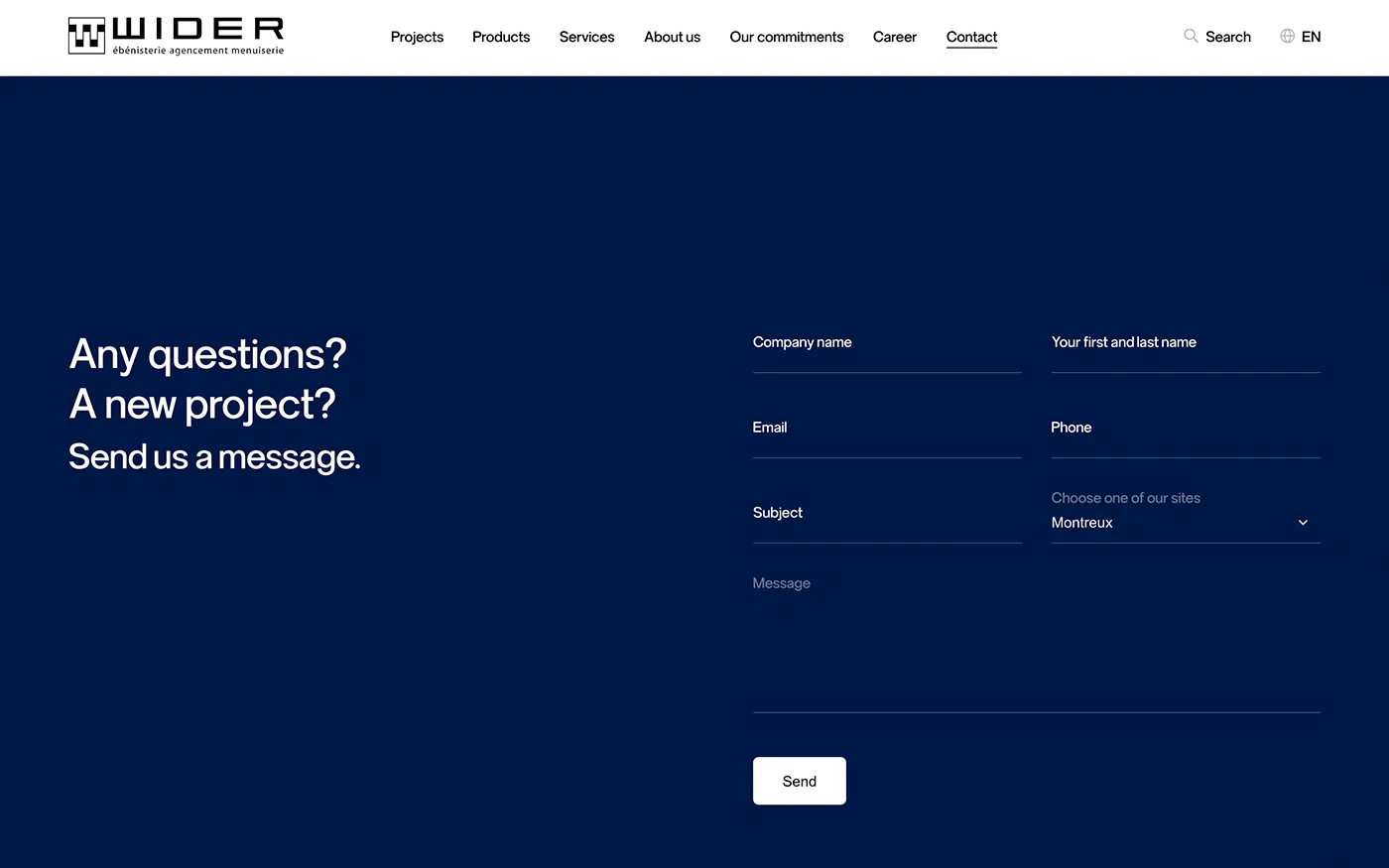Switch language using the EN selector
The height and width of the screenshot is (868, 1389).
[1311, 37]
